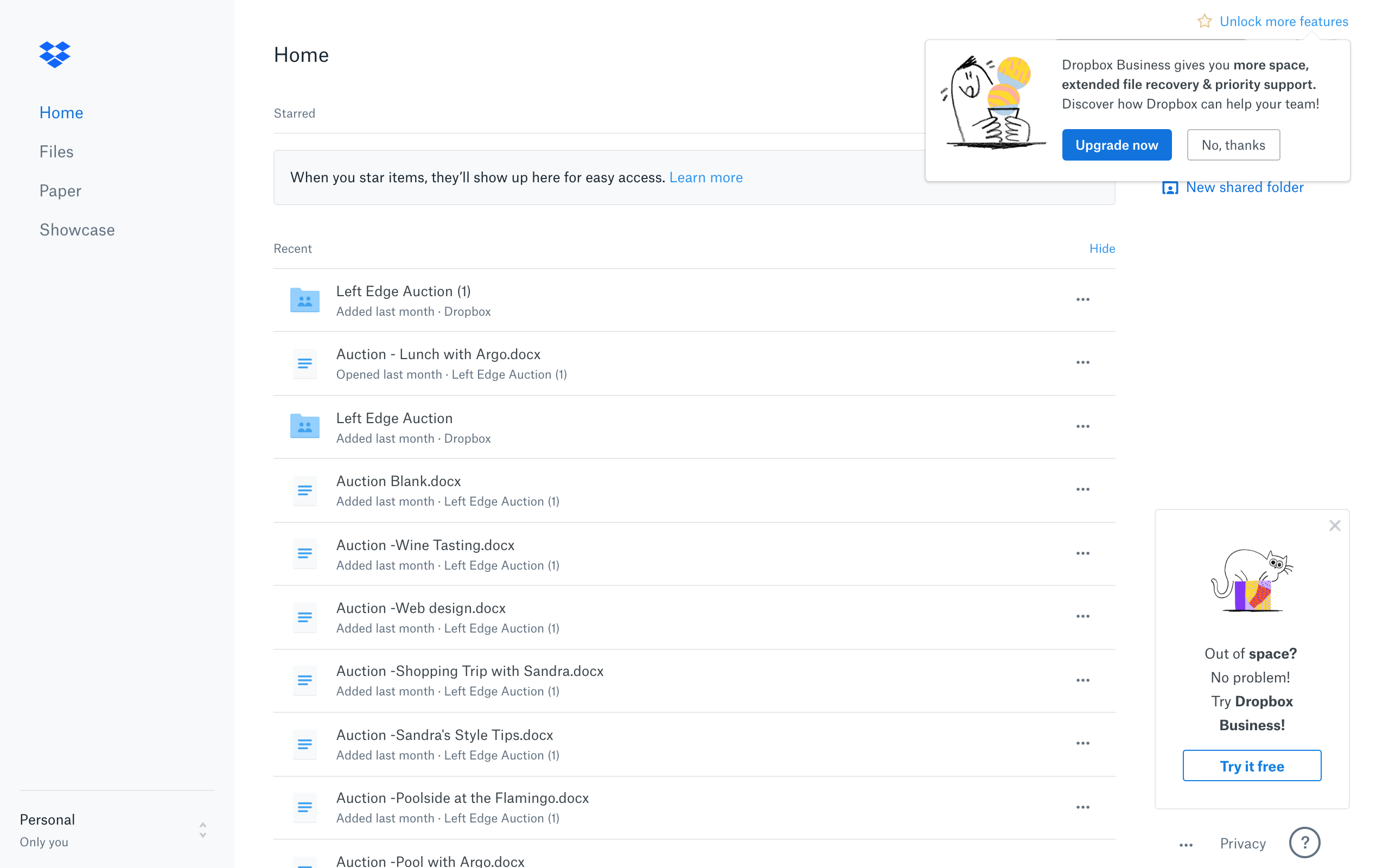Open more options for Auction -Wine Tasting.docx
1389x868 pixels.
[1082, 553]
